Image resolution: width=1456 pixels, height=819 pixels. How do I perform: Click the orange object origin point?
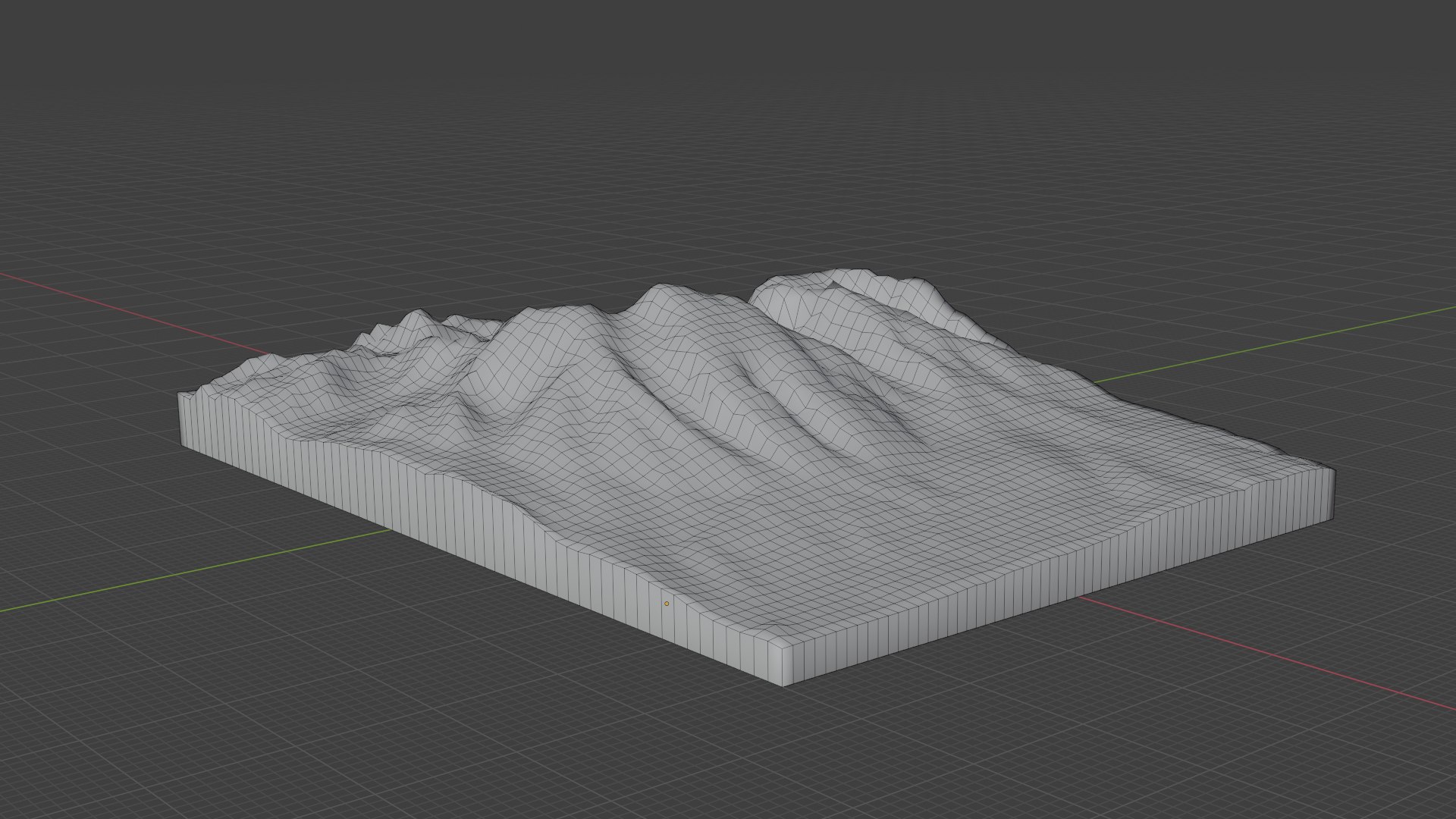click(667, 604)
